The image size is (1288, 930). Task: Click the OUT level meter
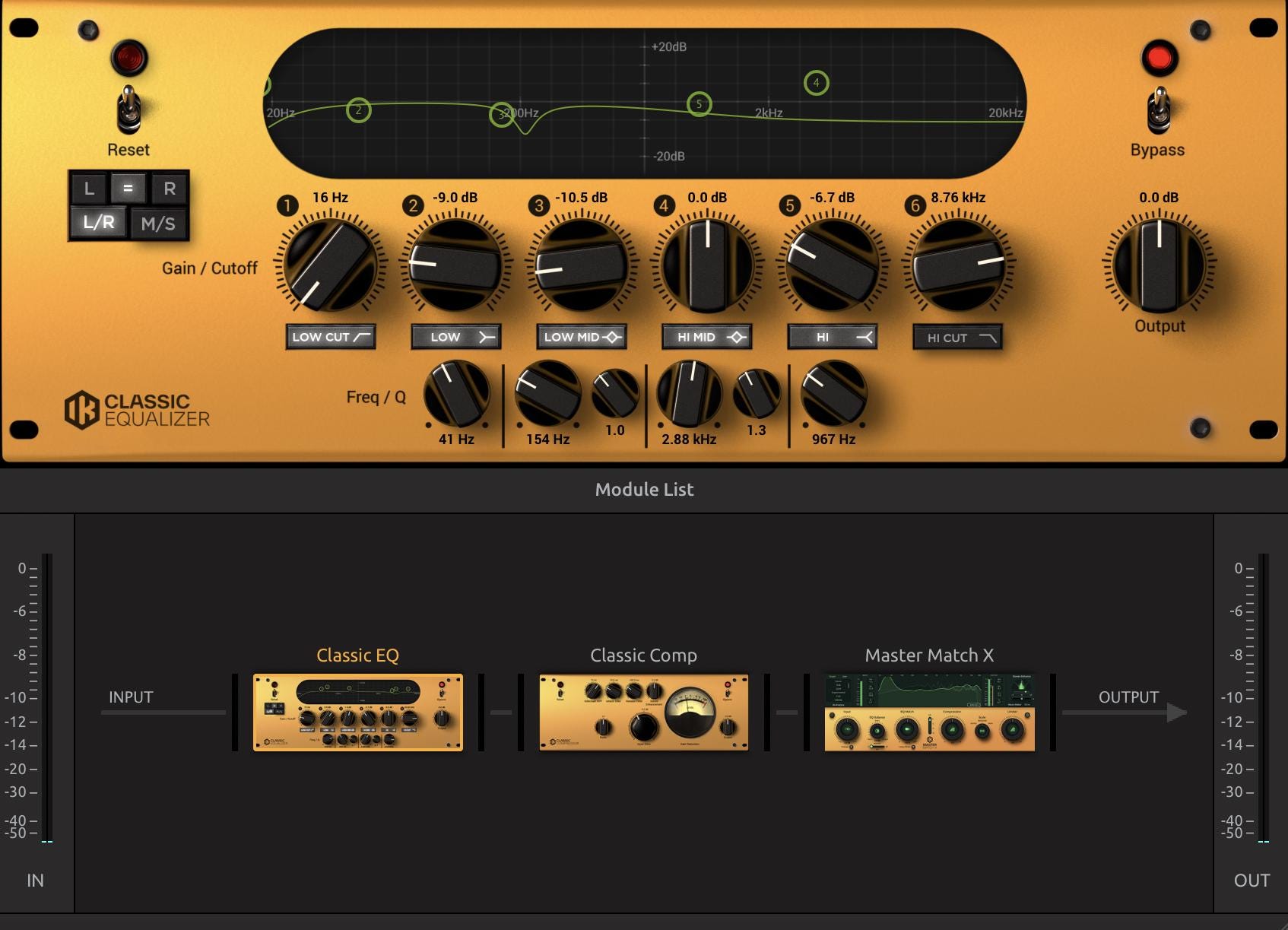[x=1263, y=697]
